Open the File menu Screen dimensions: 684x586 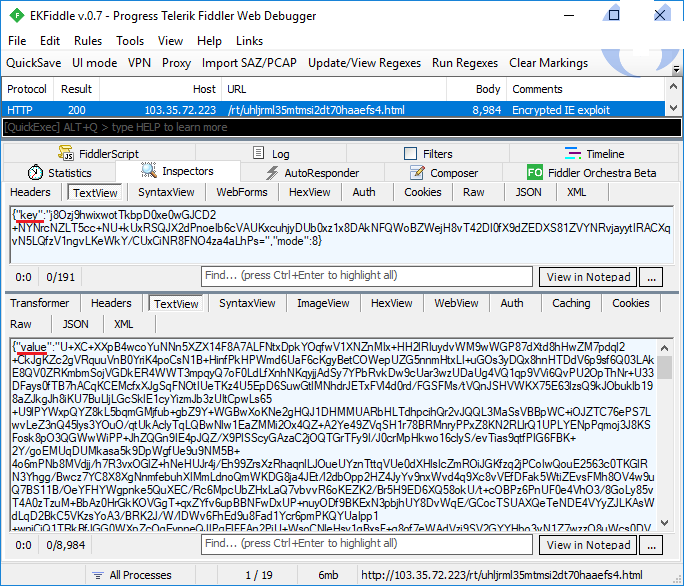[x=17, y=41]
